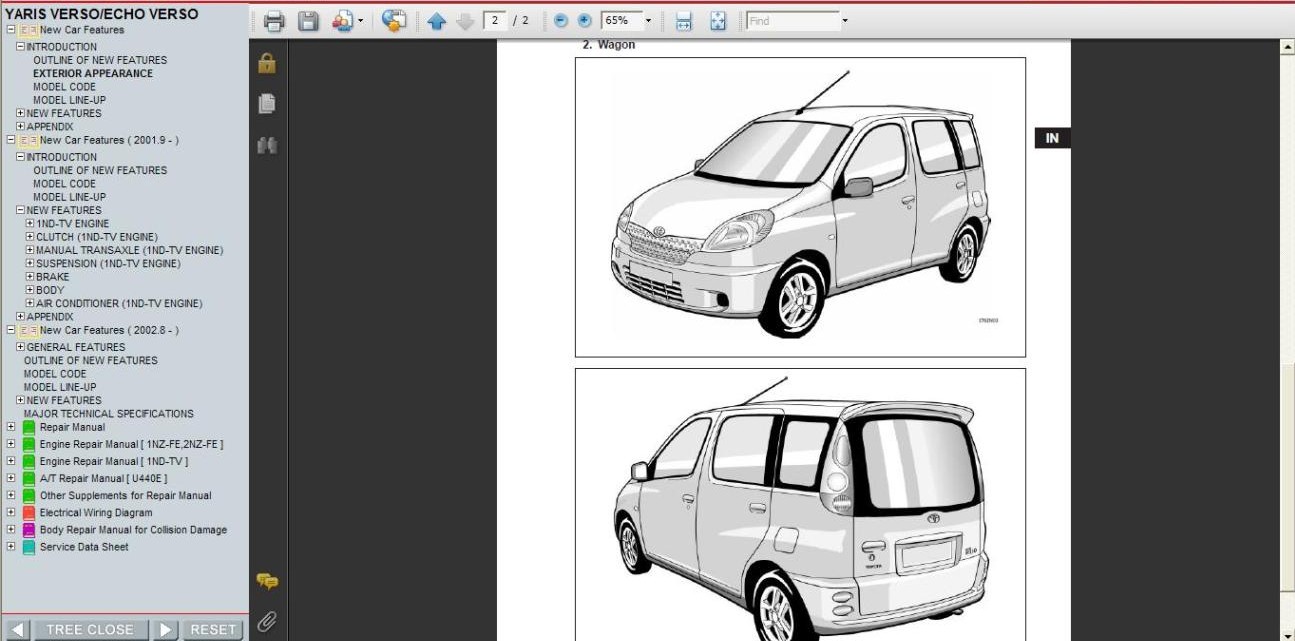The width and height of the screenshot is (1295, 641).
Task: Open the dropdown arrow next to email icon
Action: (x=361, y=21)
